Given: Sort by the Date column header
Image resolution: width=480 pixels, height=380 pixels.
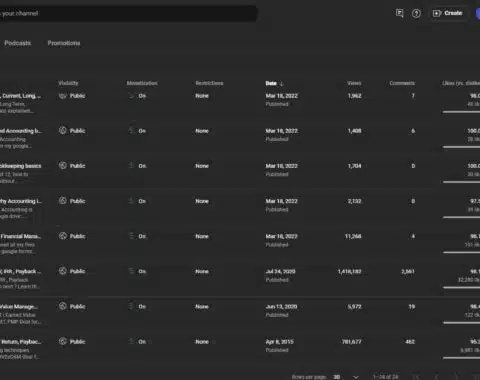Looking at the screenshot, I should point(274,83).
